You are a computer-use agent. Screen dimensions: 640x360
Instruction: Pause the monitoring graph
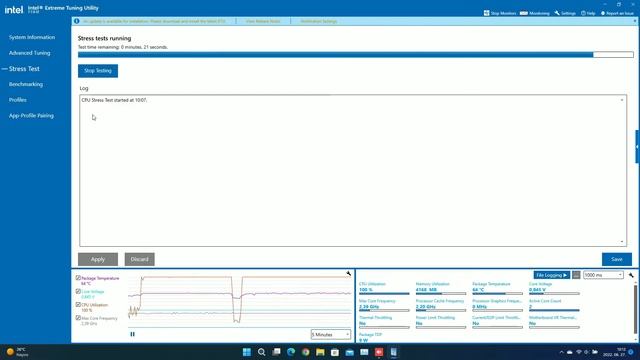(x=132, y=334)
